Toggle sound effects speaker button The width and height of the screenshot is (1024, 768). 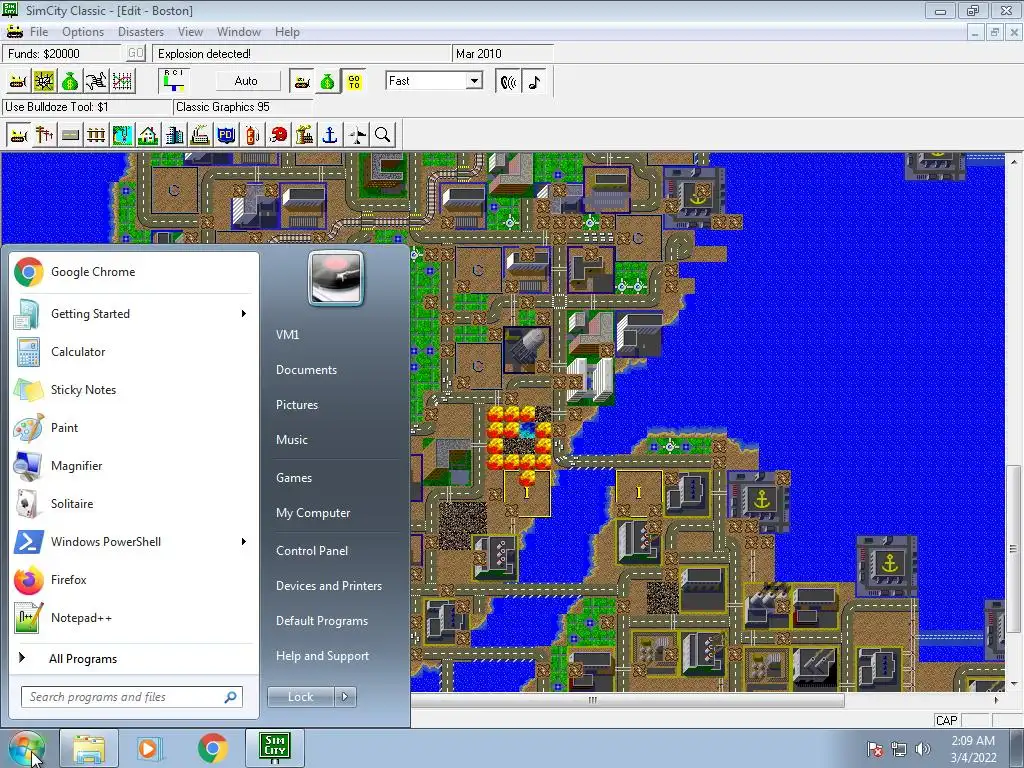coord(508,82)
